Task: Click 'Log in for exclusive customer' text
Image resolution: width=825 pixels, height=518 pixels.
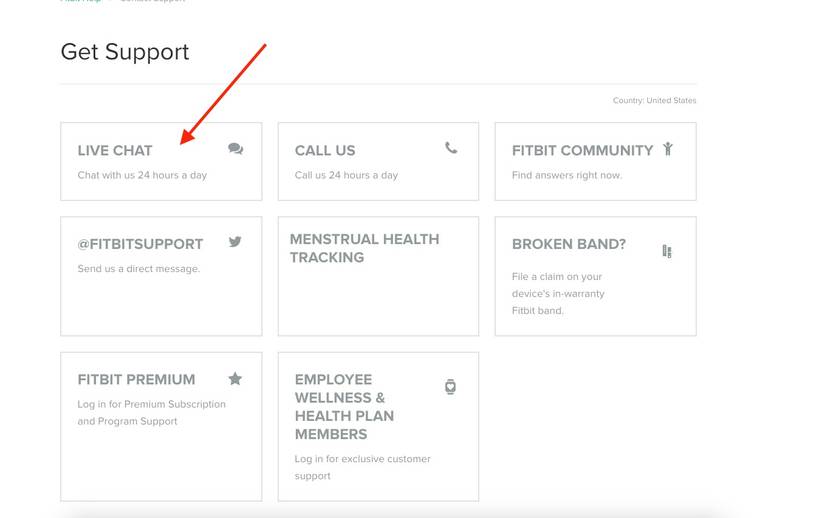Action: (363, 459)
